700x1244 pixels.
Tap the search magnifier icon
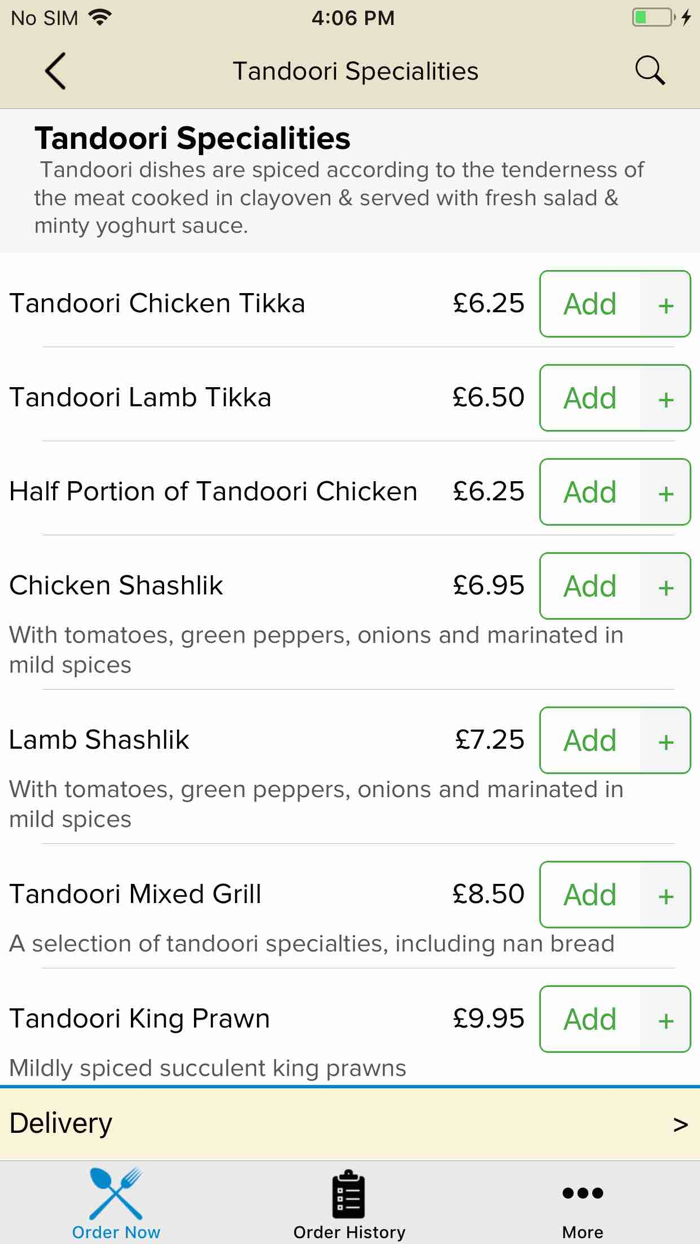(x=649, y=70)
